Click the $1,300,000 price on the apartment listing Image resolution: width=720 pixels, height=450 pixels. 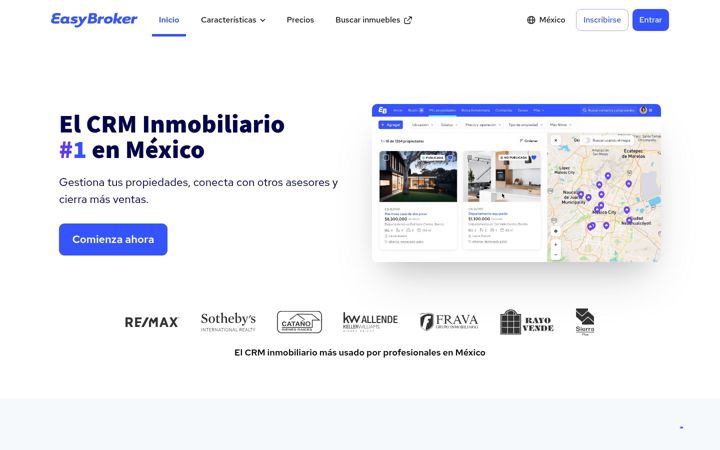479,219
